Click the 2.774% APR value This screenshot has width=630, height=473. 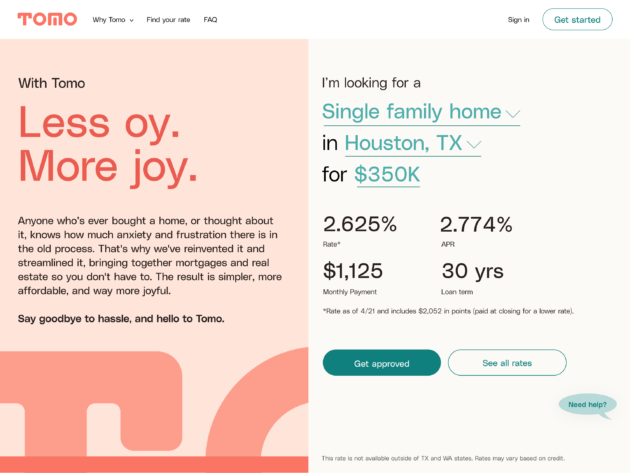tap(476, 224)
